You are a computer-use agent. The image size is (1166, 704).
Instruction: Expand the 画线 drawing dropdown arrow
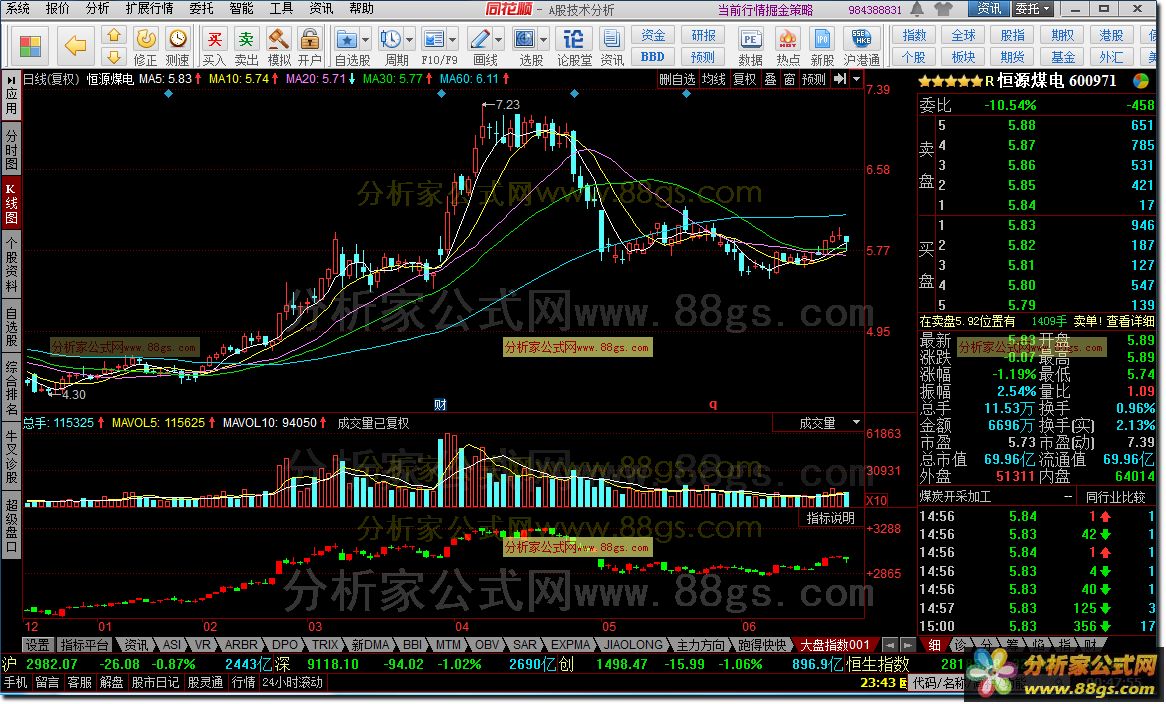pos(498,39)
